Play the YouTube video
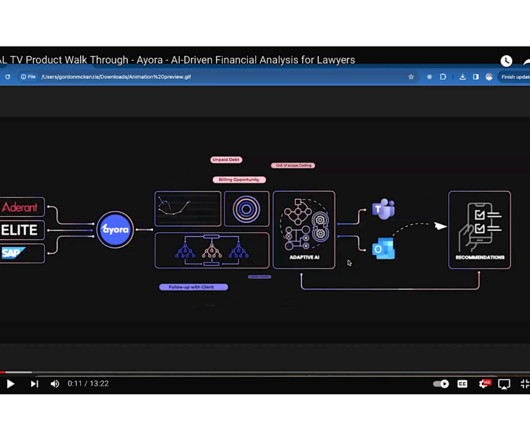The height and width of the screenshot is (442, 530). (x=10, y=384)
